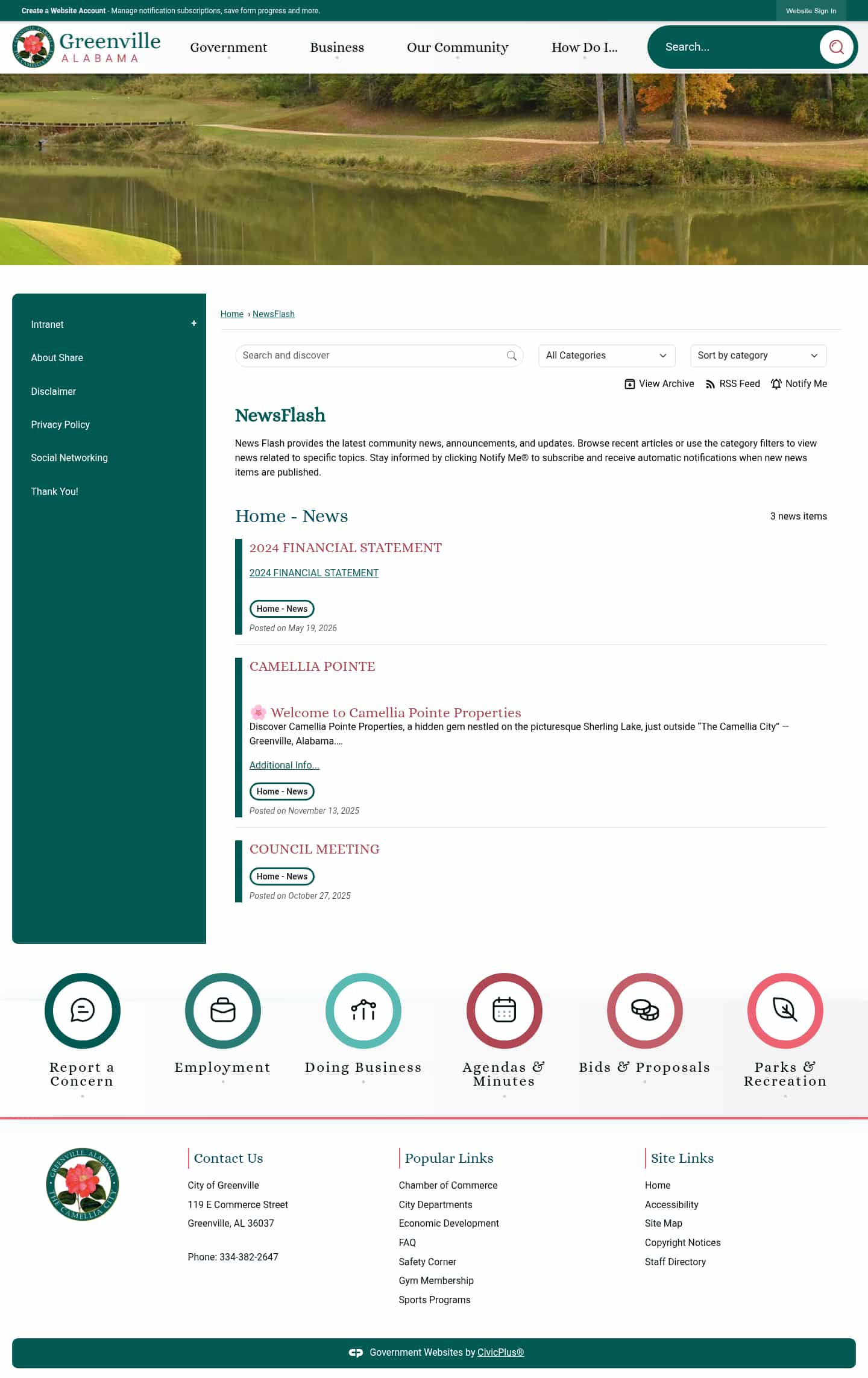Select Disclaimer in sidebar
This screenshot has width=868, height=1378.
tap(54, 391)
